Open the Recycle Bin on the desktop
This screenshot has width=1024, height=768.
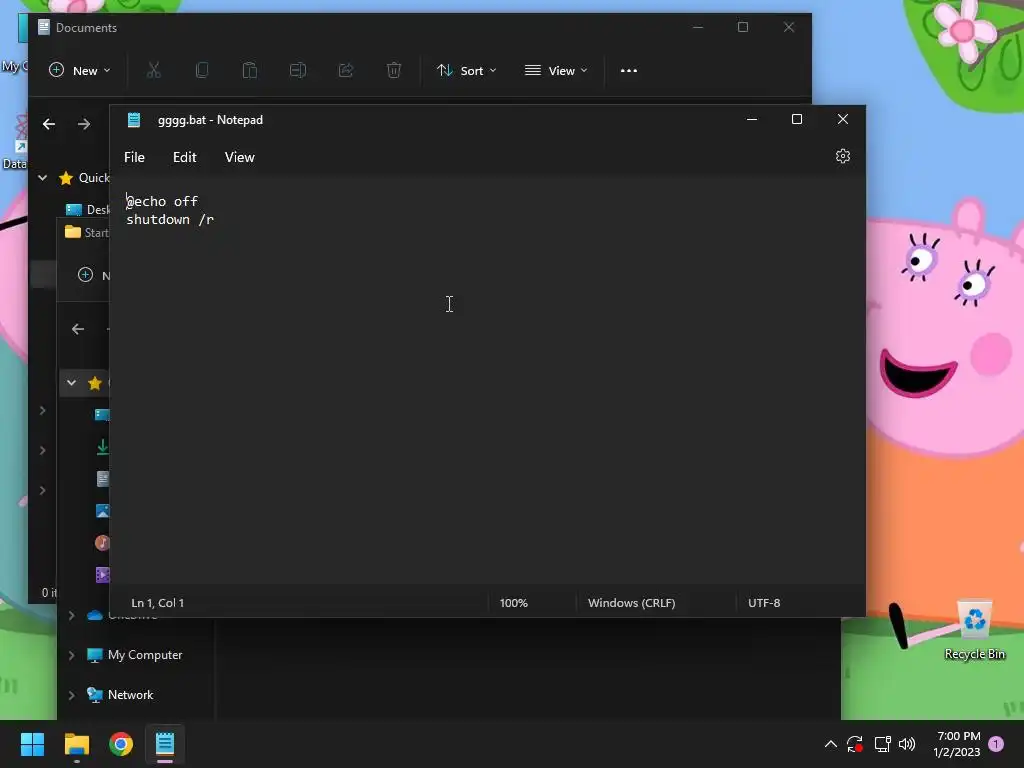974,630
